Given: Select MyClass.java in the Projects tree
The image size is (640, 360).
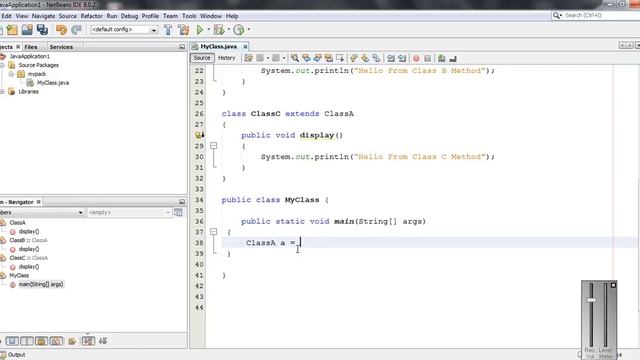Looking at the screenshot, I should 53,83.
